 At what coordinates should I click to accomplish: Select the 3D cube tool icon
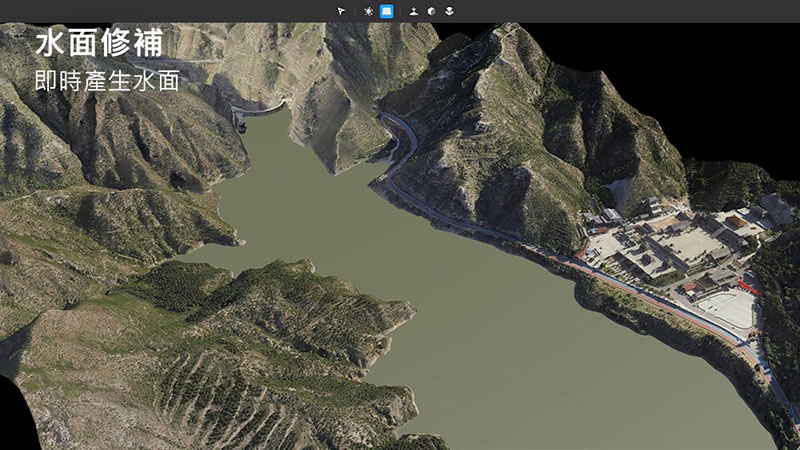pos(432,11)
